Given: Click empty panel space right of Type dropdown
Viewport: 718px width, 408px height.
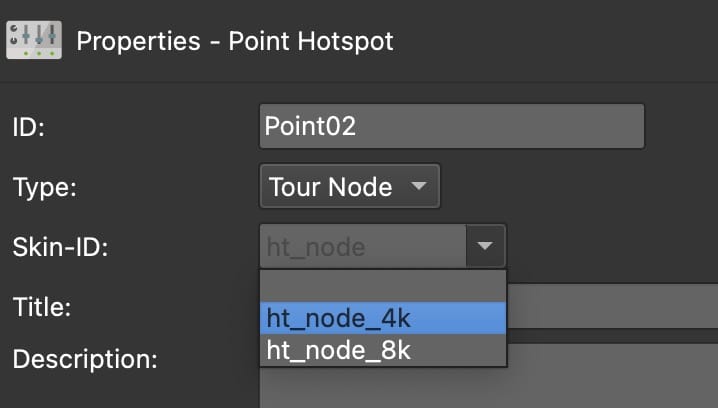Looking at the screenshot, I should pos(580,186).
